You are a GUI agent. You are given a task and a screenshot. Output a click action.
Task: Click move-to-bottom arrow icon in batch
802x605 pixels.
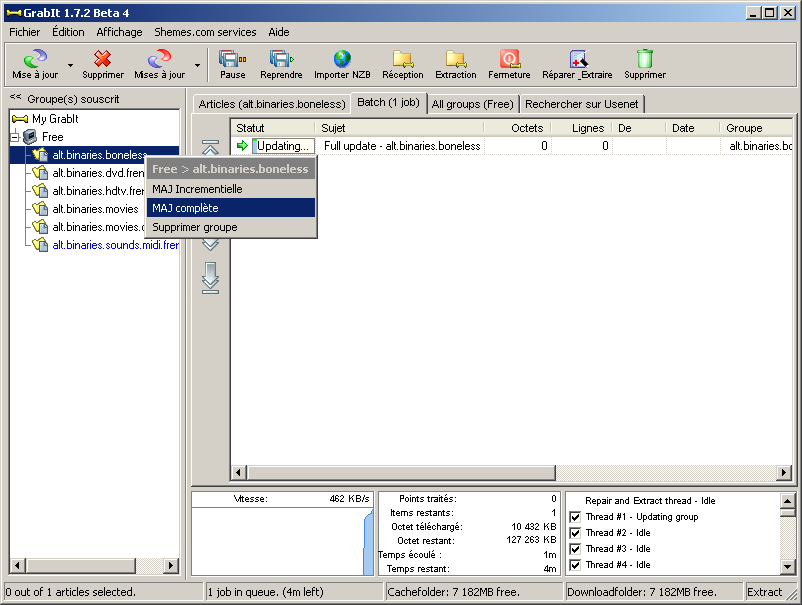pyautogui.click(x=210, y=278)
